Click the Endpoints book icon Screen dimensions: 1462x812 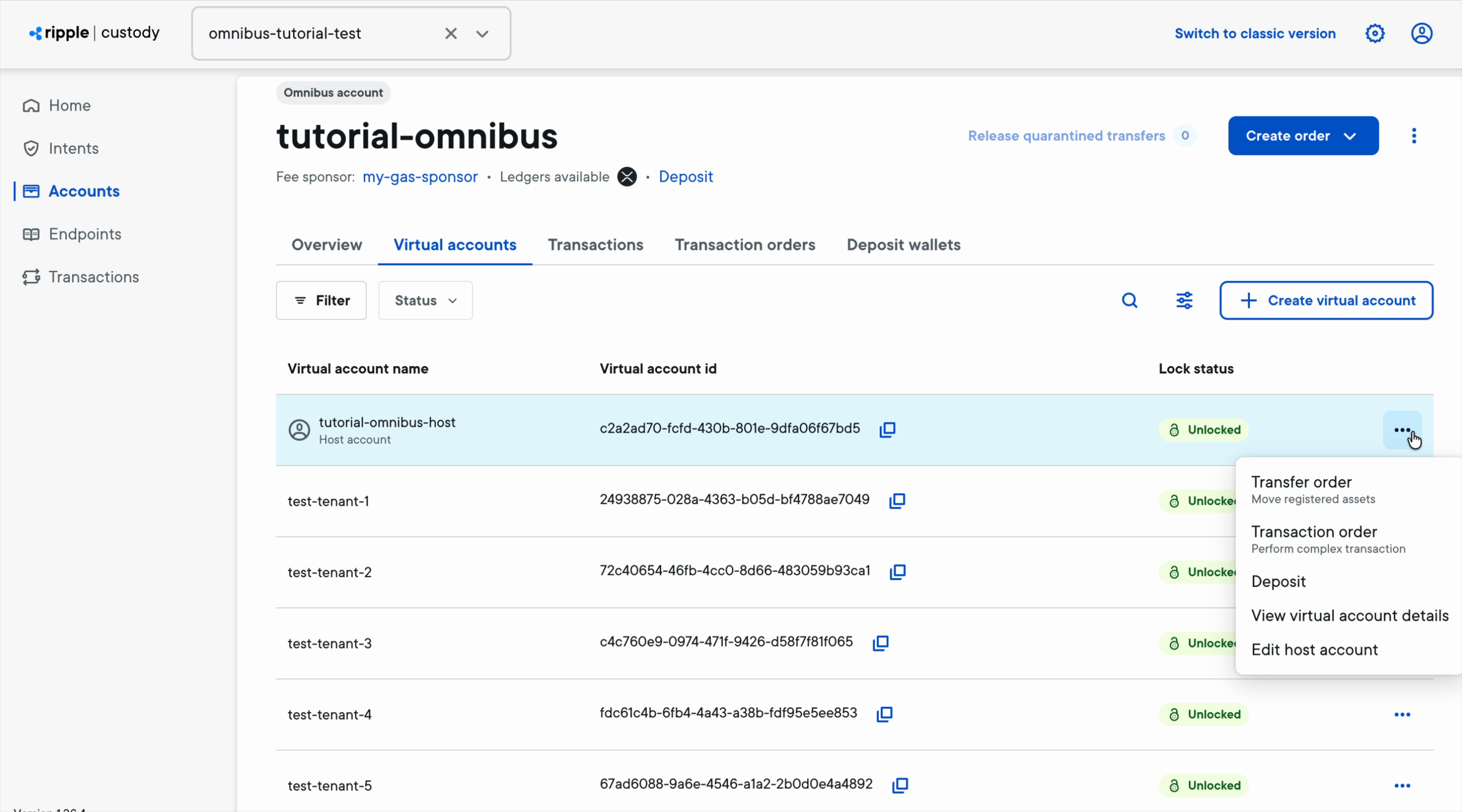coord(31,234)
